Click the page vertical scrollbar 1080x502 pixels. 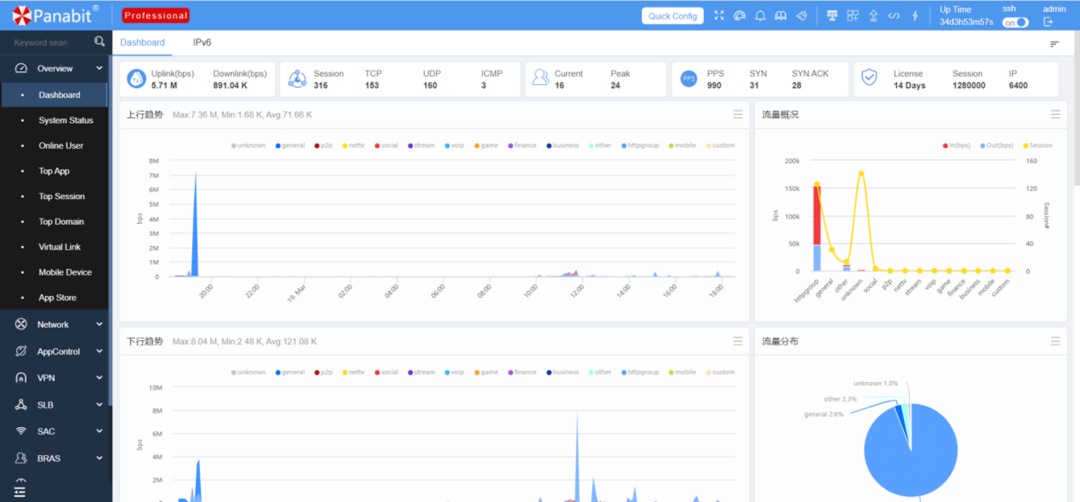1077,110
